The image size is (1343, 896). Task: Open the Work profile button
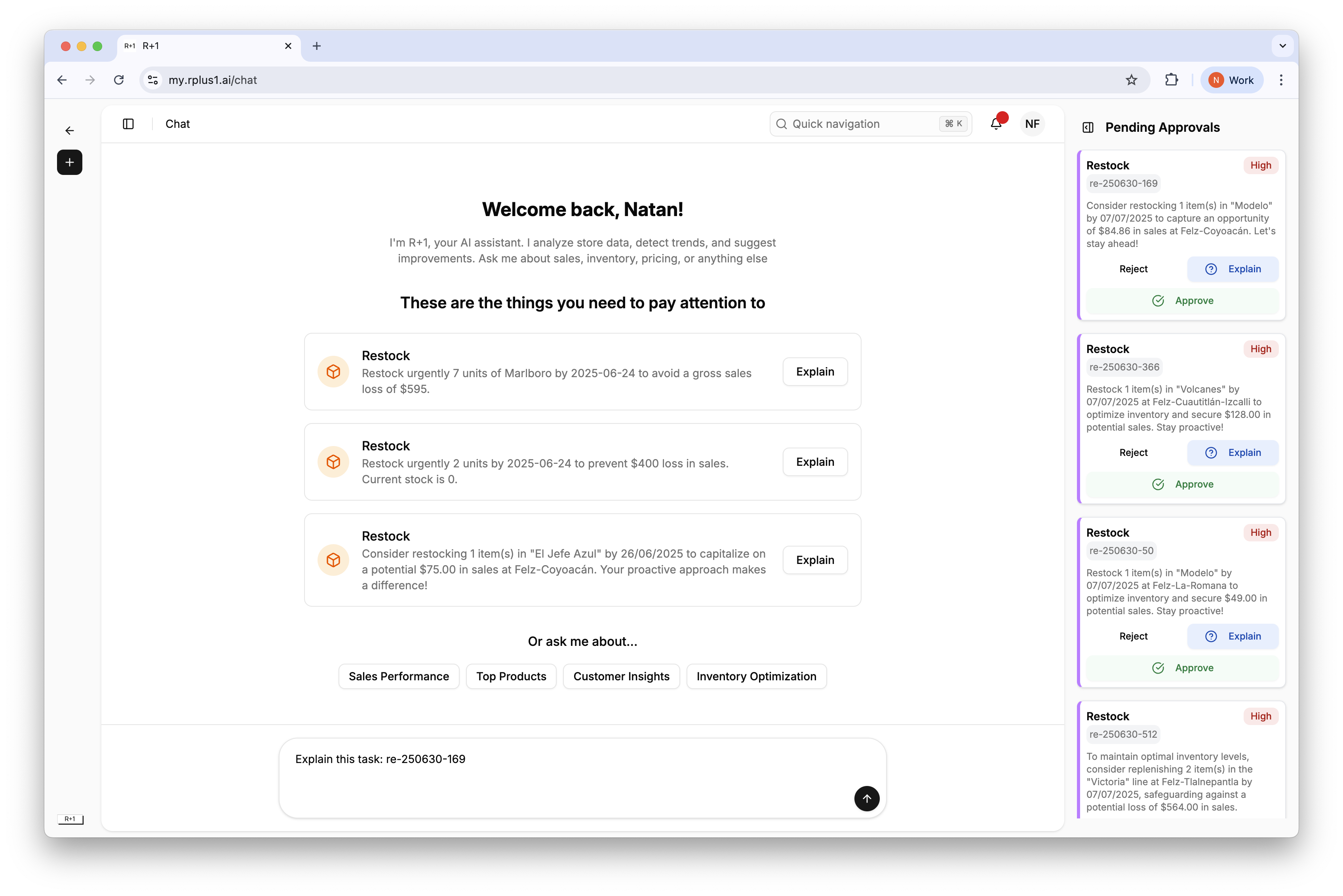tap(1231, 80)
